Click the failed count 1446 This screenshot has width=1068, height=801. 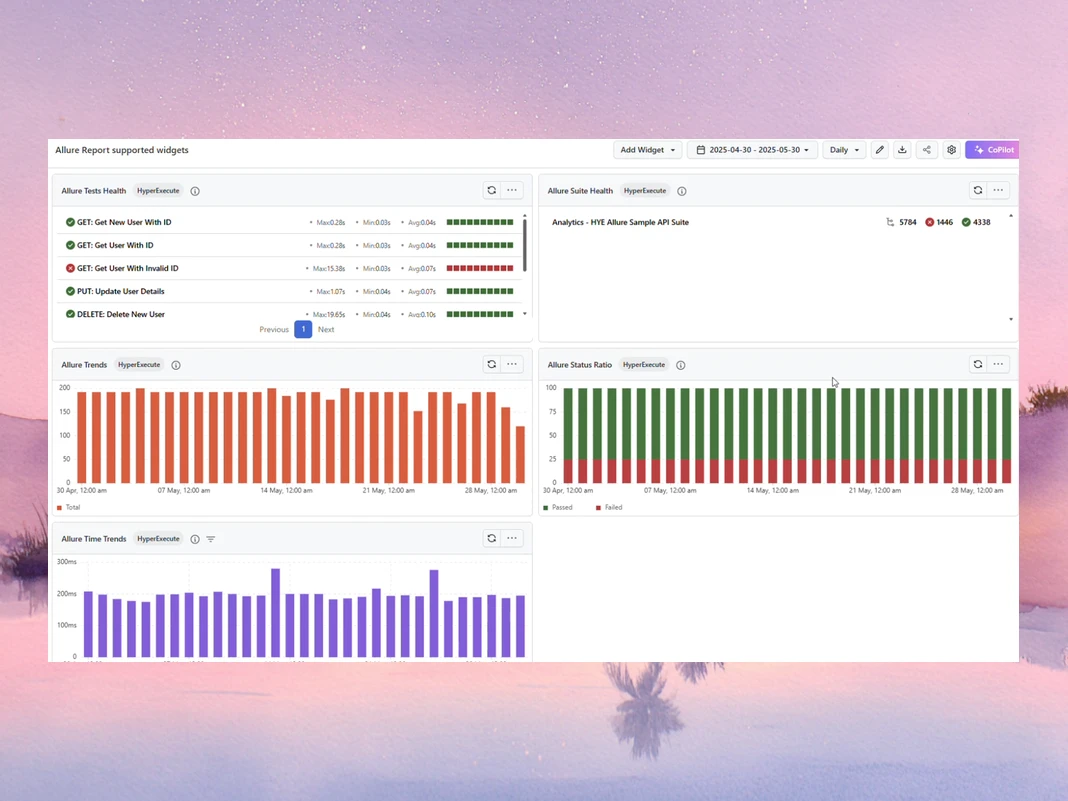(939, 222)
